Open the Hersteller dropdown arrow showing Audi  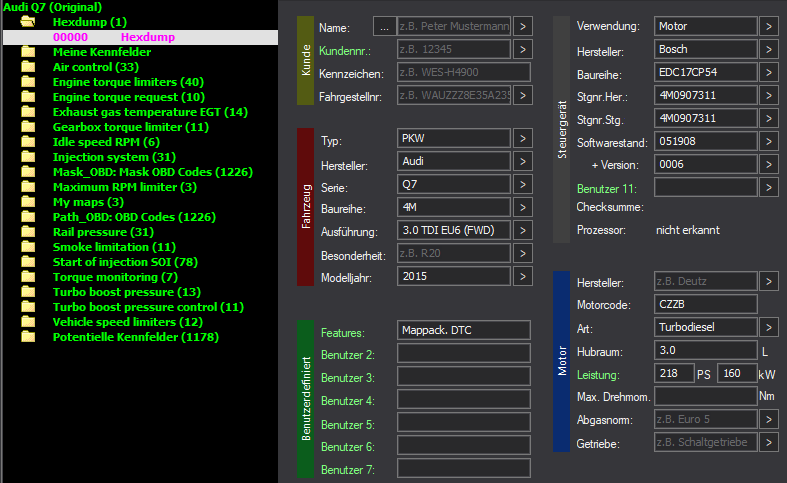(524, 161)
